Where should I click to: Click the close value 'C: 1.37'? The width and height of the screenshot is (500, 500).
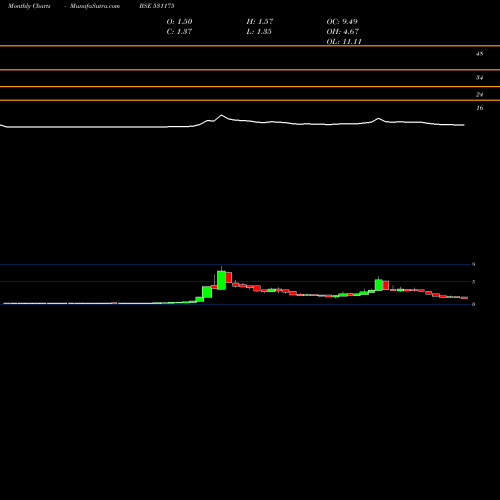(179, 32)
